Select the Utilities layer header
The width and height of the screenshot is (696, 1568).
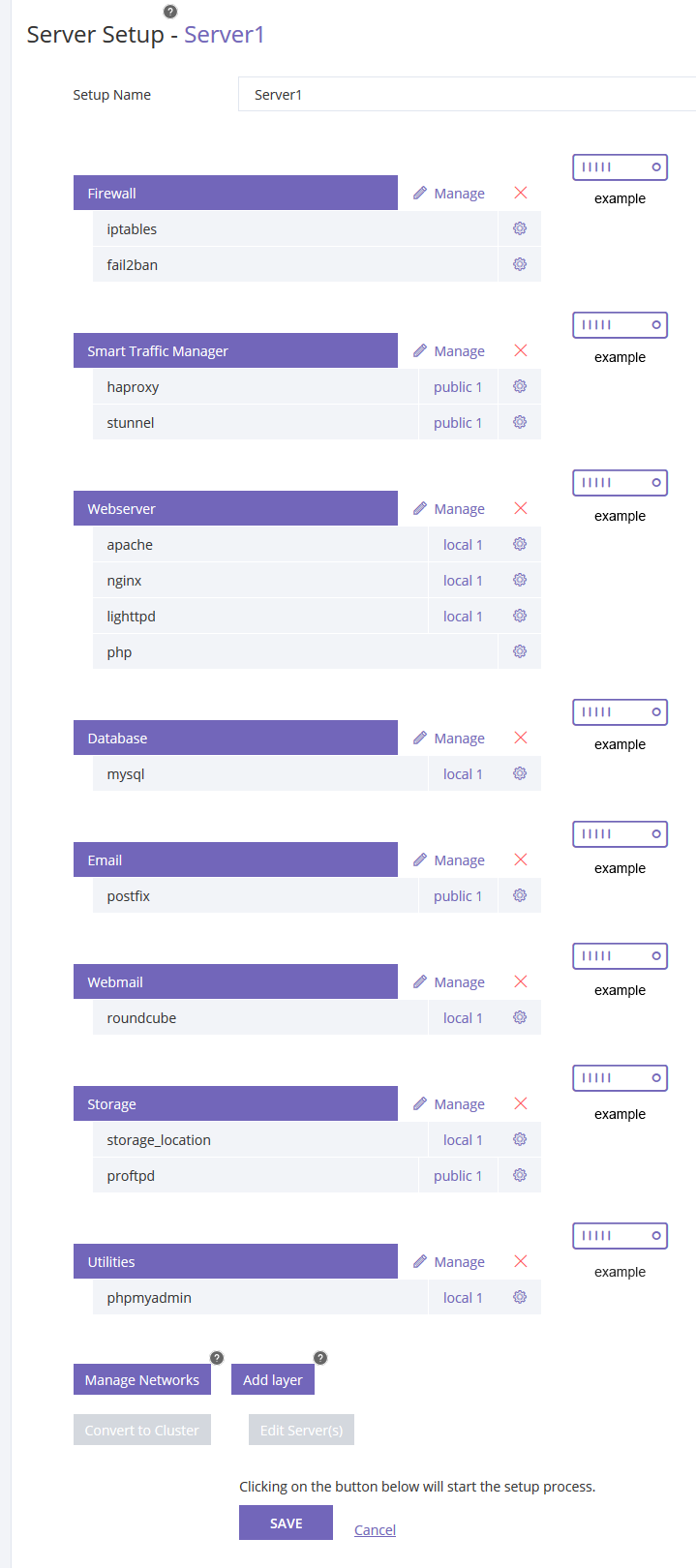click(x=235, y=1261)
